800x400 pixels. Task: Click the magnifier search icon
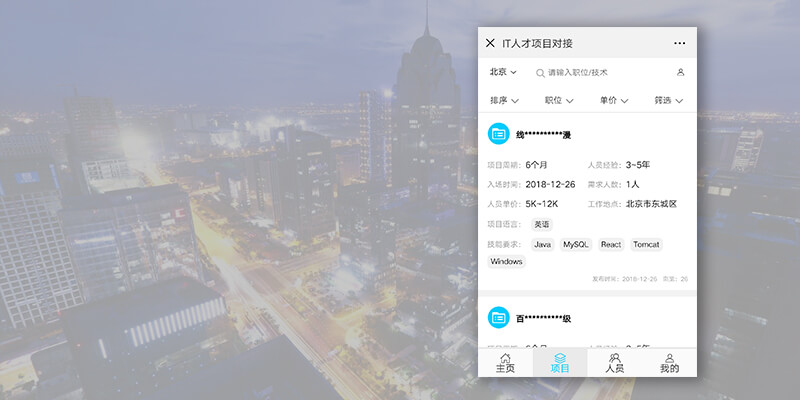coord(540,73)
